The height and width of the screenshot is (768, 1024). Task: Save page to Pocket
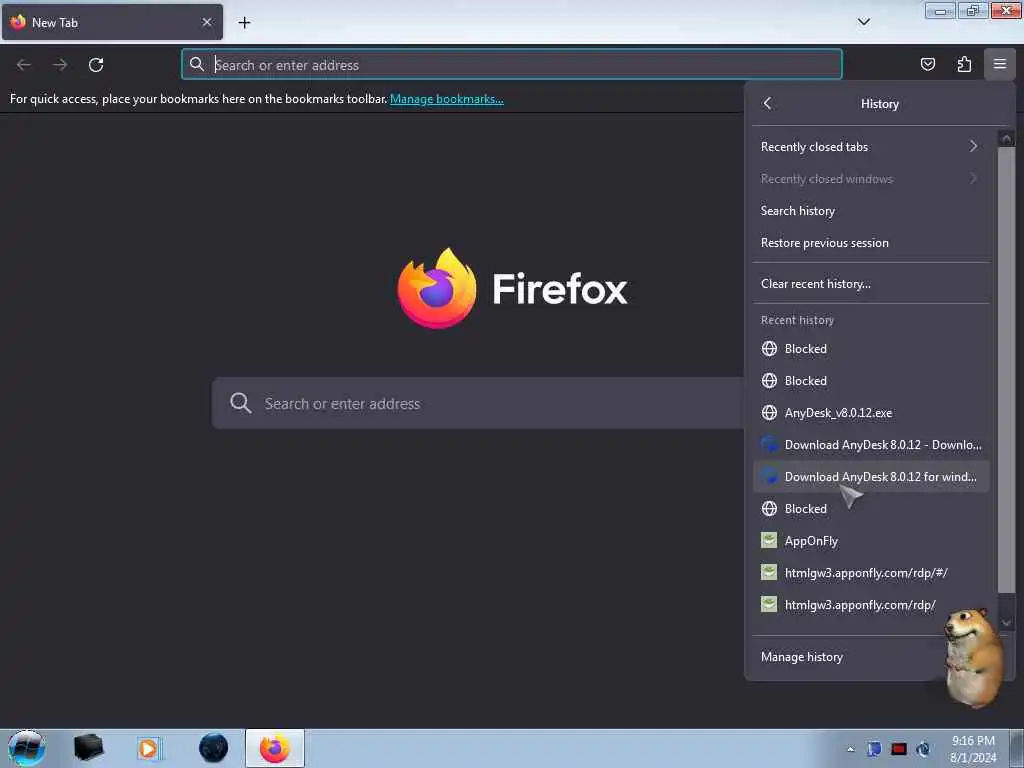coord(927,64)
